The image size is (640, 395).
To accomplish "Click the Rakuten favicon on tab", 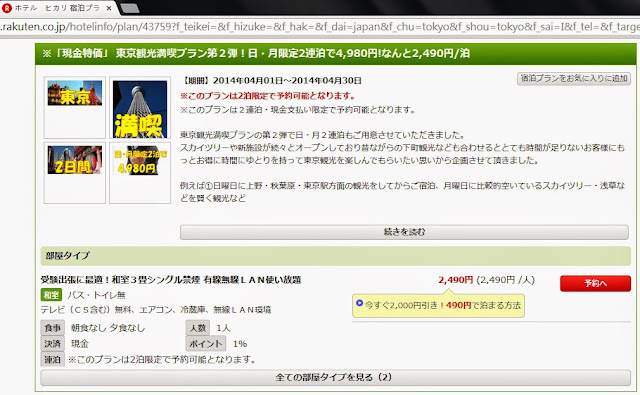I will [7, 8].
